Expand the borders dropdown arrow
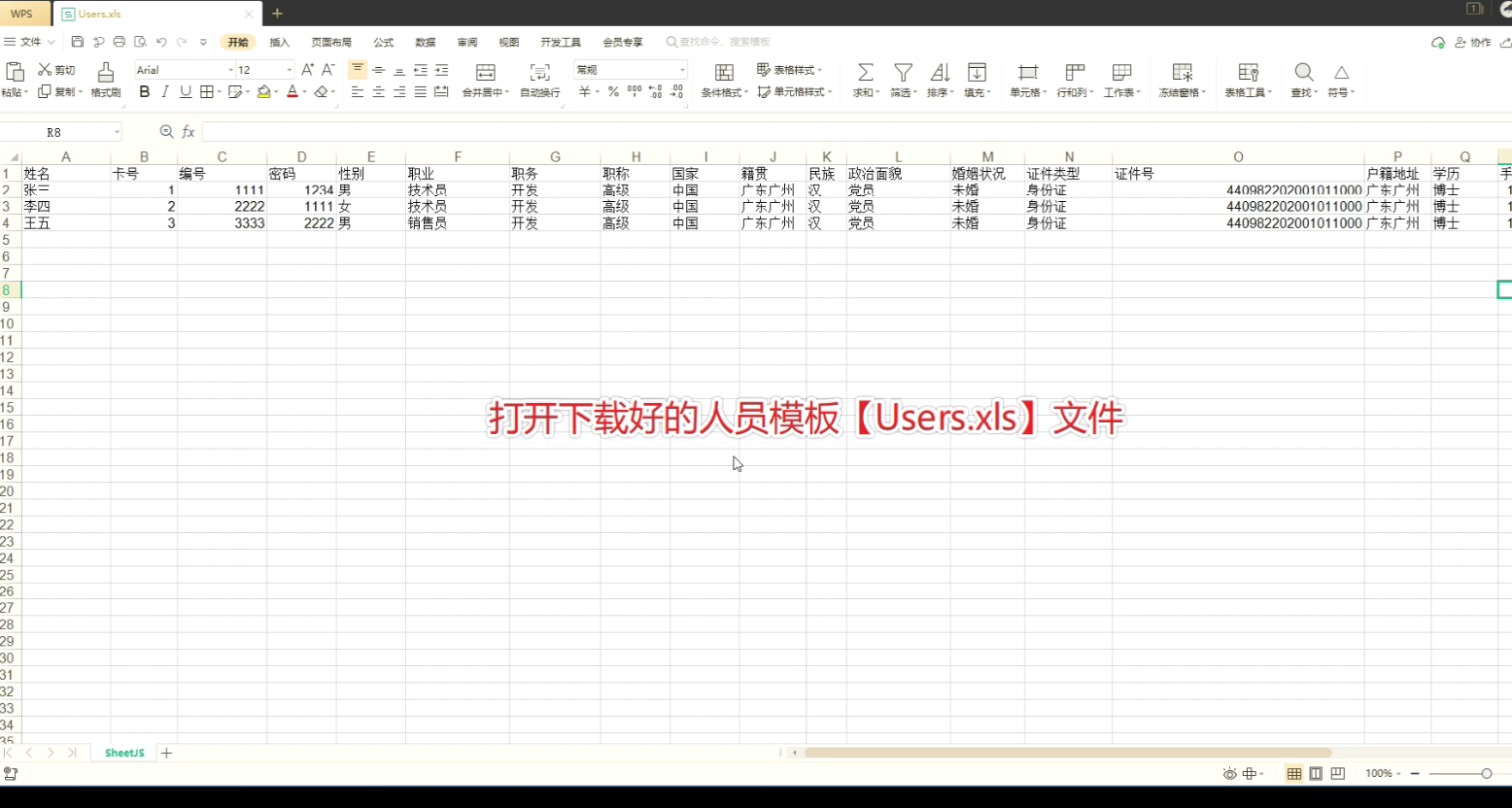The width and height of the screenshot is (1512, 808). click(220, 92)
